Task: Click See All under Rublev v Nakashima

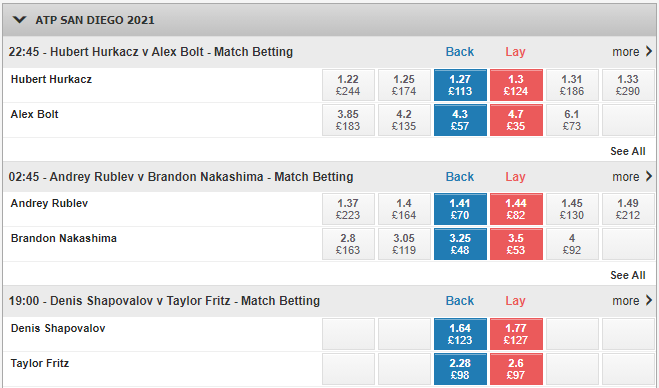Action: tap(627, 275)
